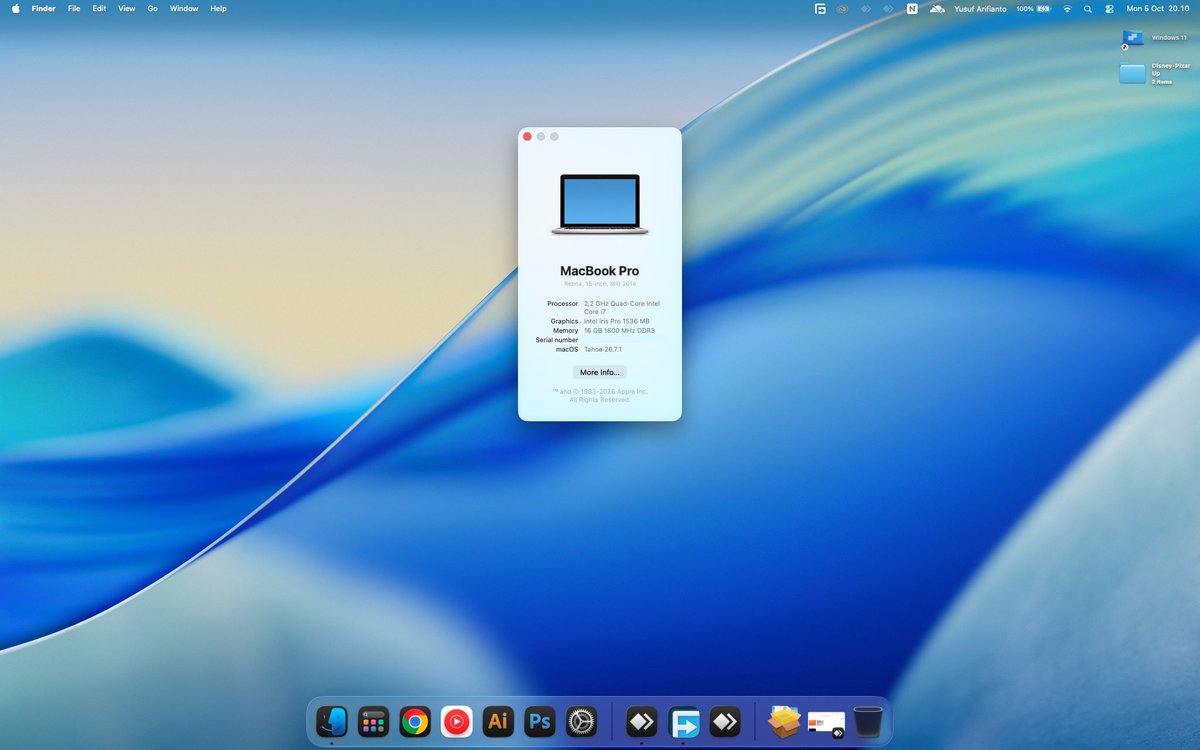Screen dimensions: 1200x750
Task: Open the Wi-Fi status menu
Action: (1067, 8)
